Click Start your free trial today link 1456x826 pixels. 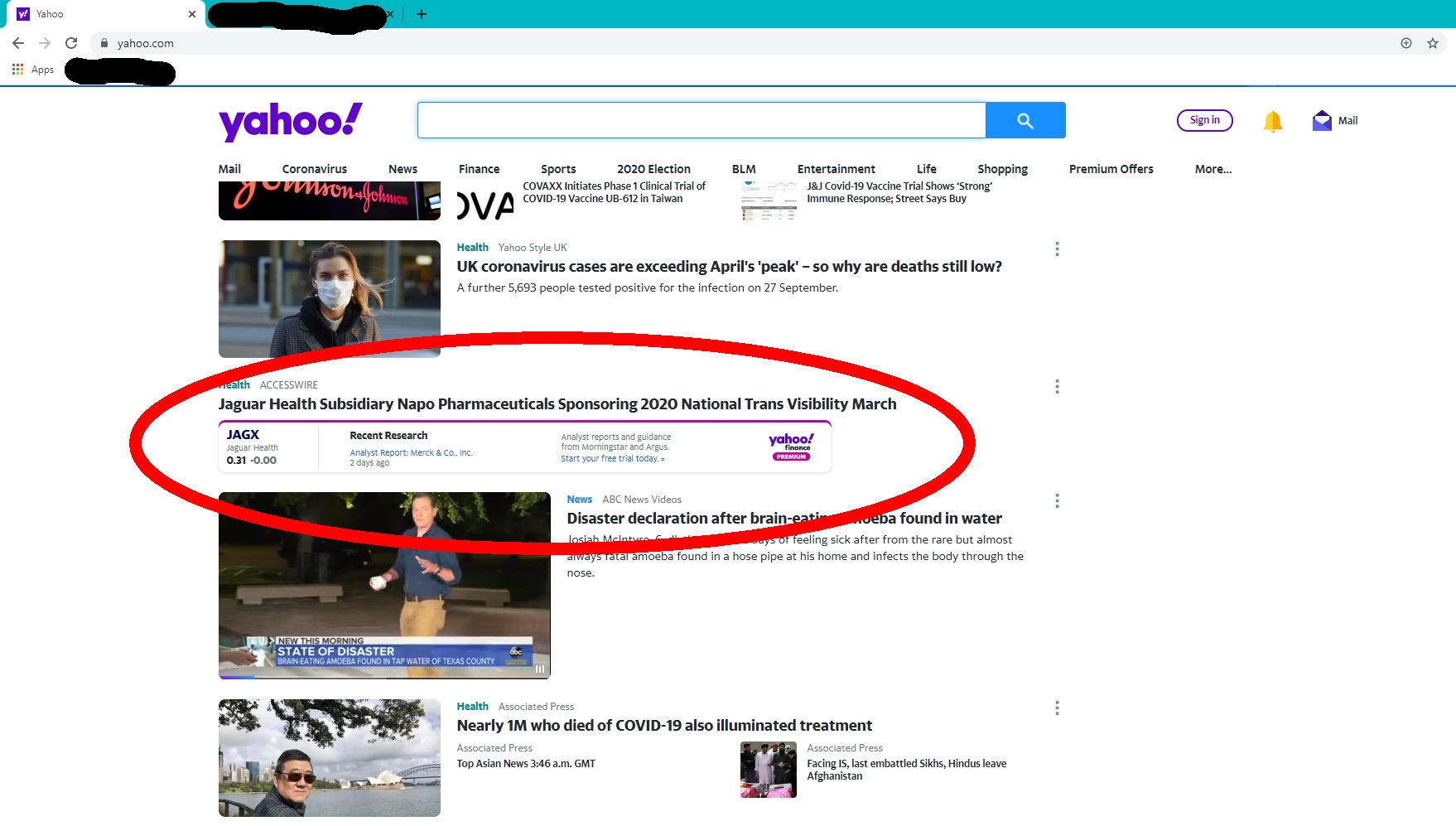(x=613, y=459)
